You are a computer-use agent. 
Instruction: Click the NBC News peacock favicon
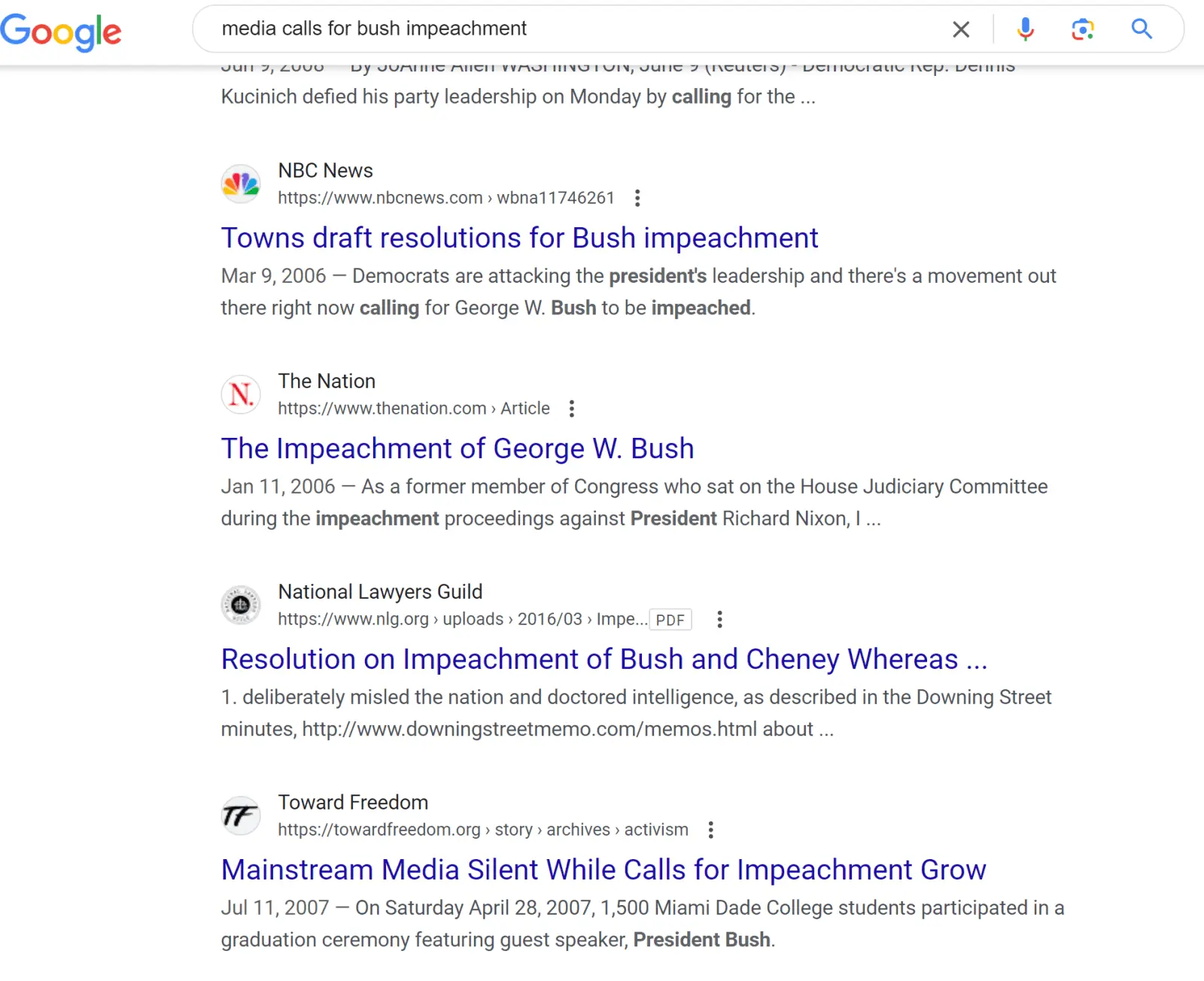pyautogui.click(x=241, y=184)
